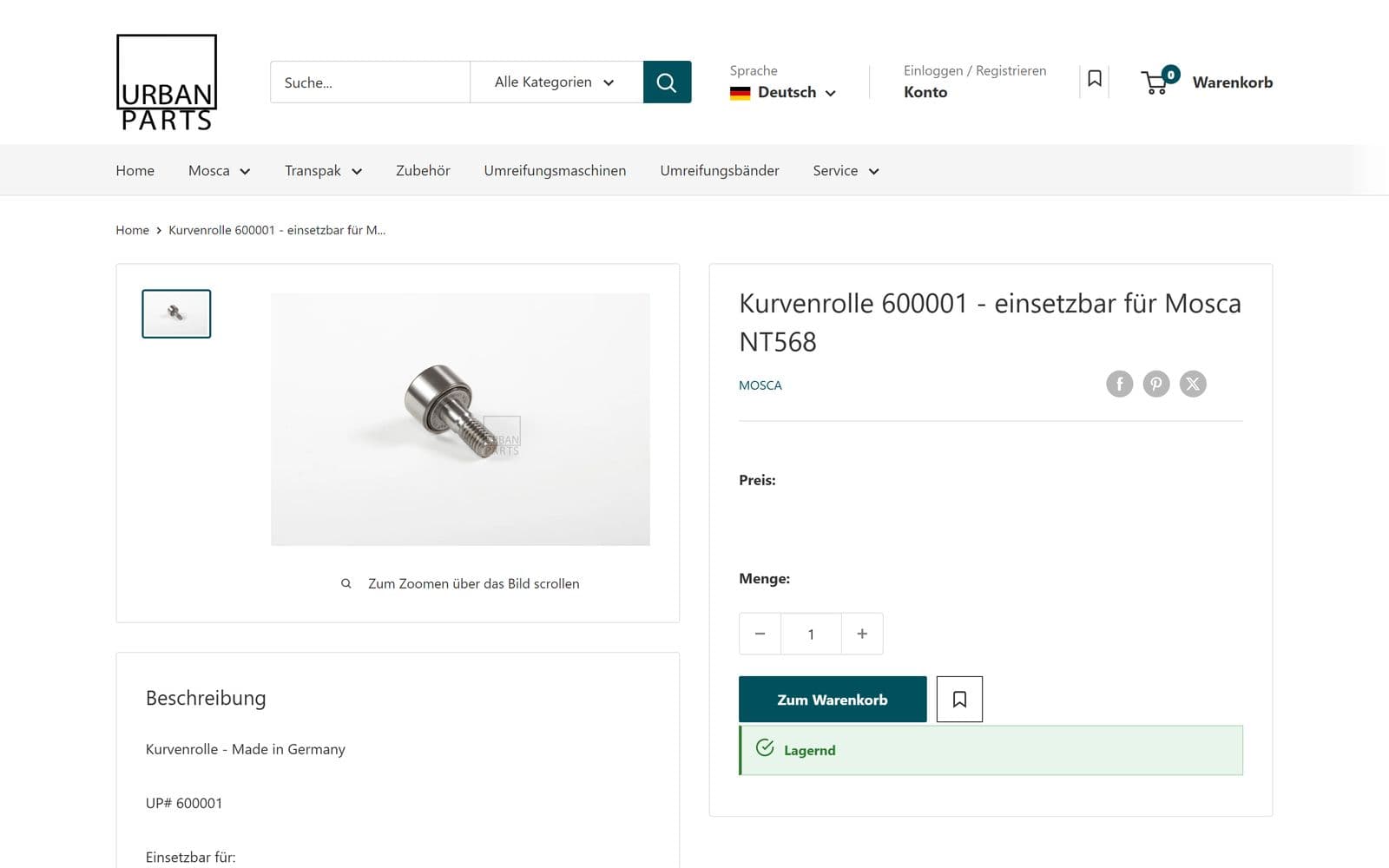Click the Einloggen / Registrieren text
This screenshot has width=1389, height=868.
click(975, 70)
